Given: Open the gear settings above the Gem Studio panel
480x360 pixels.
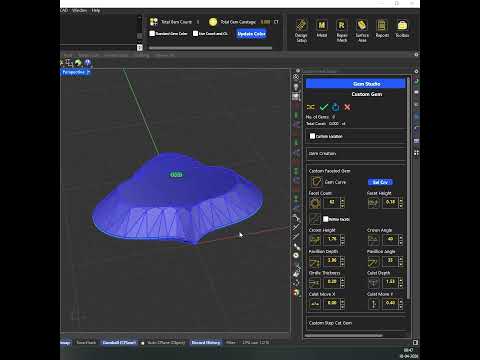Looking at the screenshot, I should tap(416, 71).
